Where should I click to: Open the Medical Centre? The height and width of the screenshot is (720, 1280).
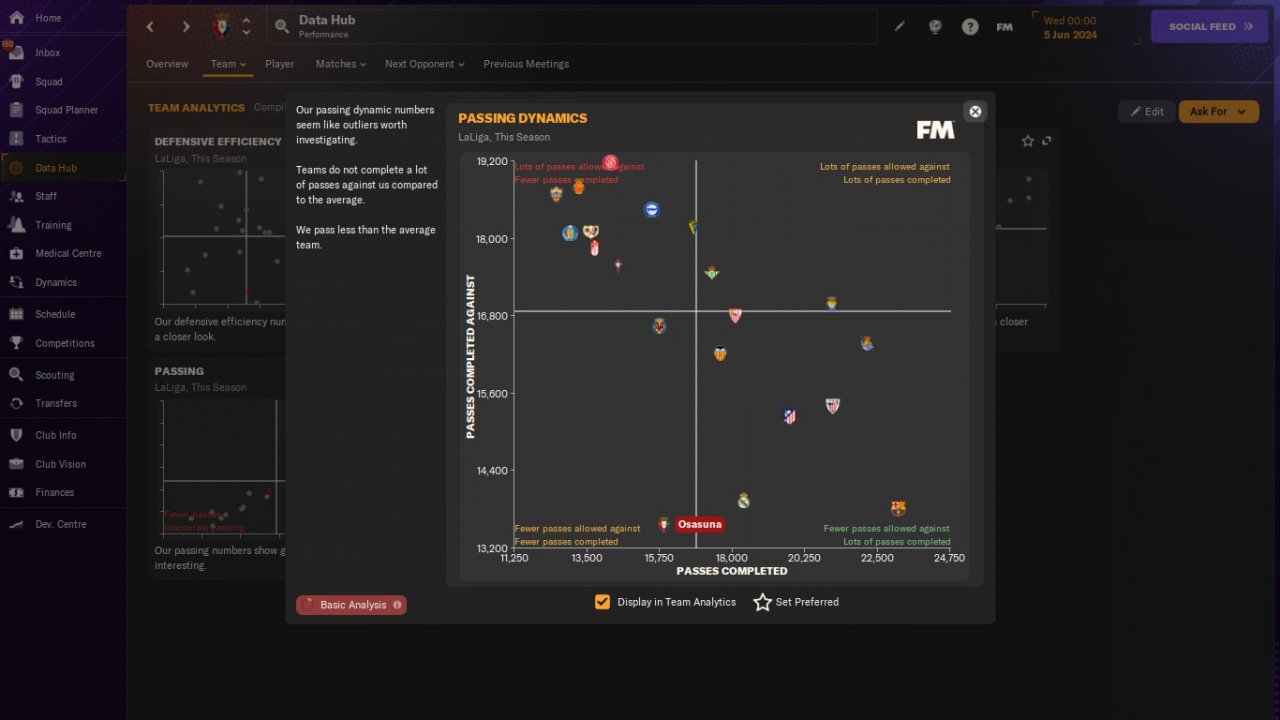click(68, 253)
